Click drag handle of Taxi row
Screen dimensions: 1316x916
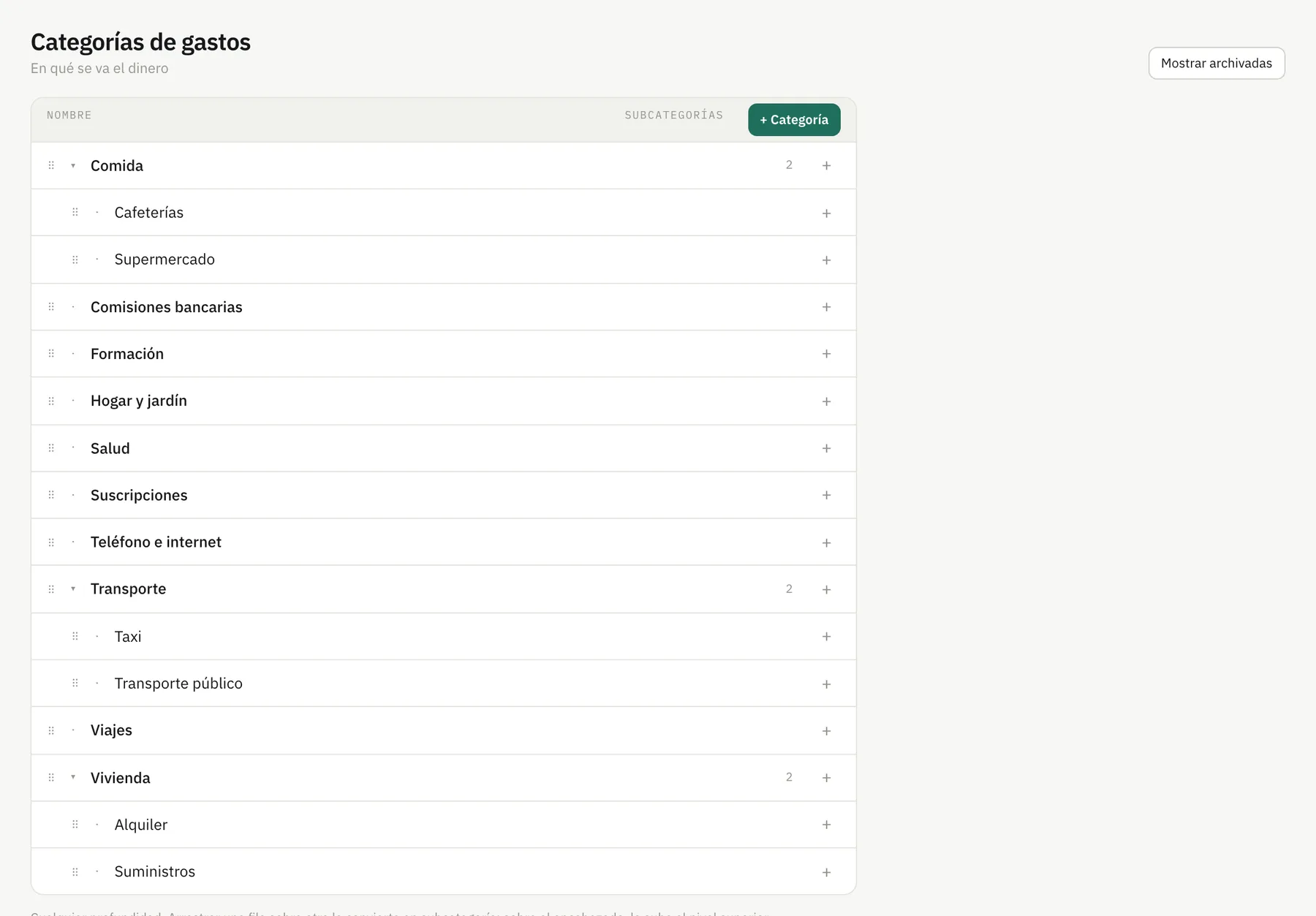pyautogui.click(x=75, y=636)
